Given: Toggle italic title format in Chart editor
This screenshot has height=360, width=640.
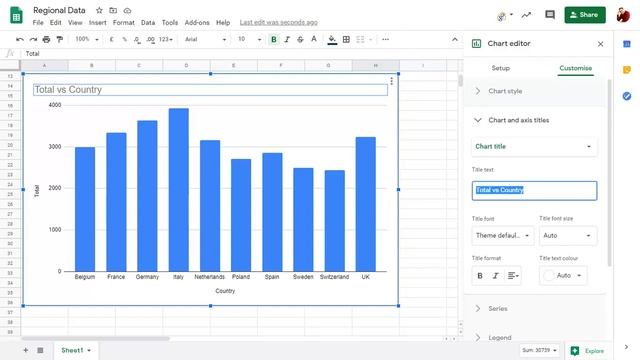Looking at the screenshot, I should 496,276.
